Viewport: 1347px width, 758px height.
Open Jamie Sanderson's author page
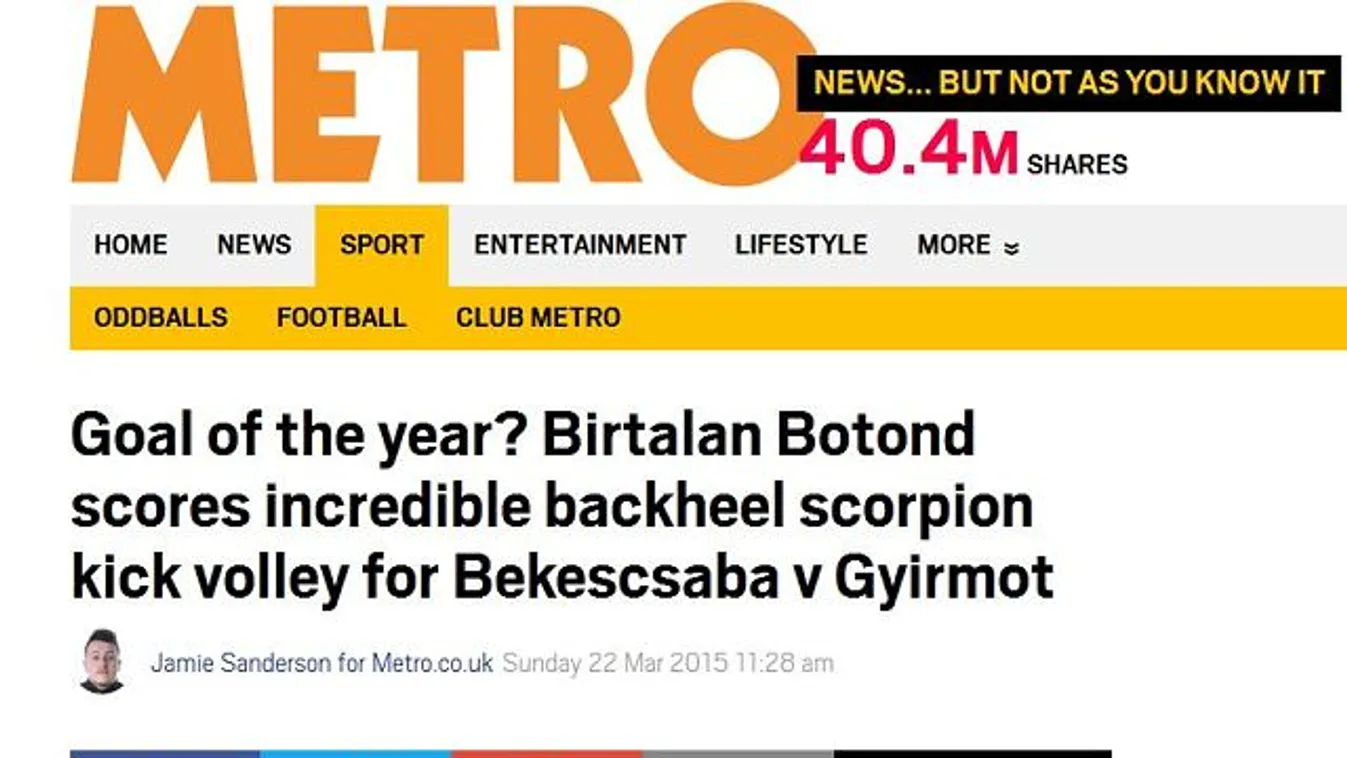[322, 663]
